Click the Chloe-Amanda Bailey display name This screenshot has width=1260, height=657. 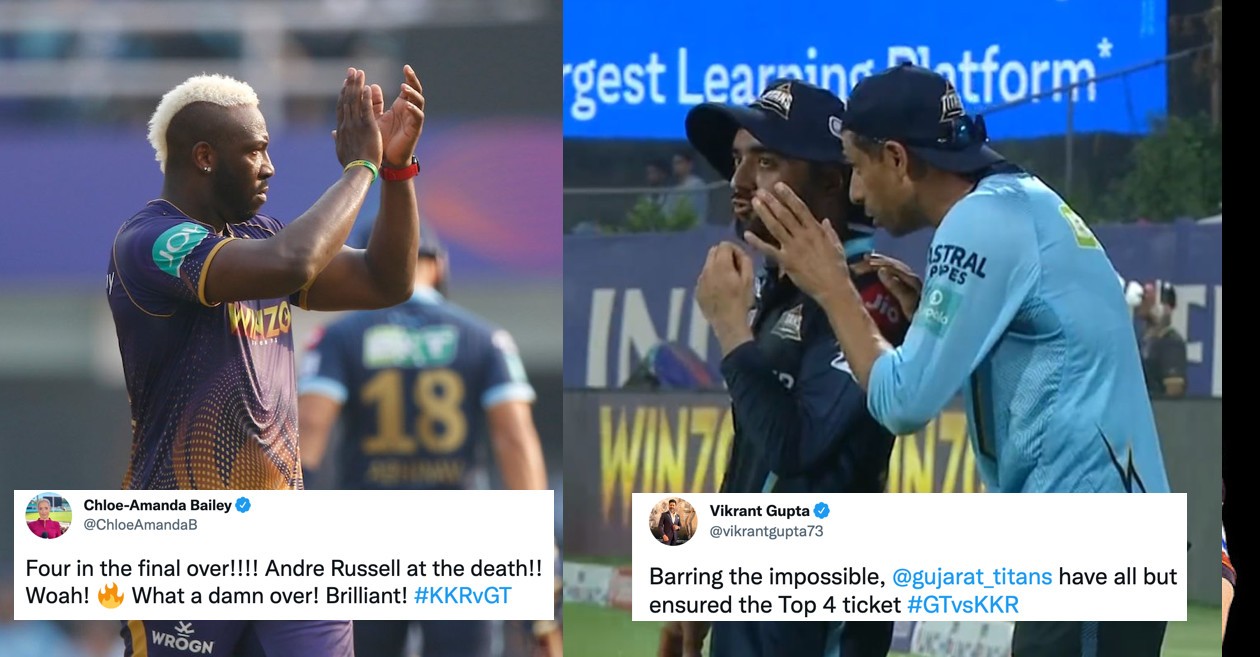pos(157,505)
